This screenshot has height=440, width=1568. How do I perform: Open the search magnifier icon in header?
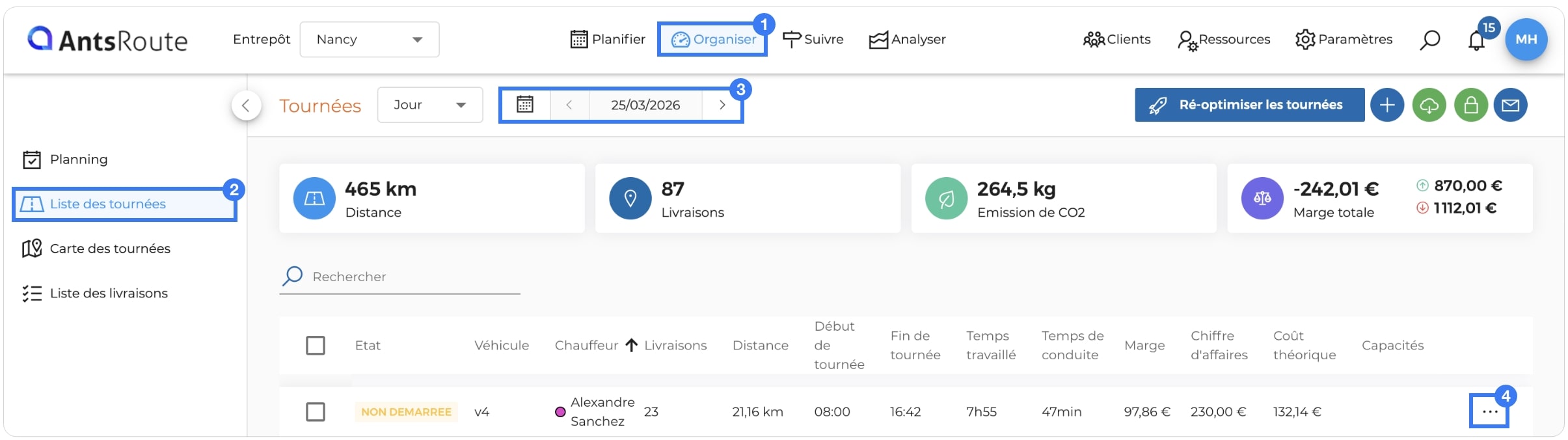pyautogui.click(x=1429, y=40)
